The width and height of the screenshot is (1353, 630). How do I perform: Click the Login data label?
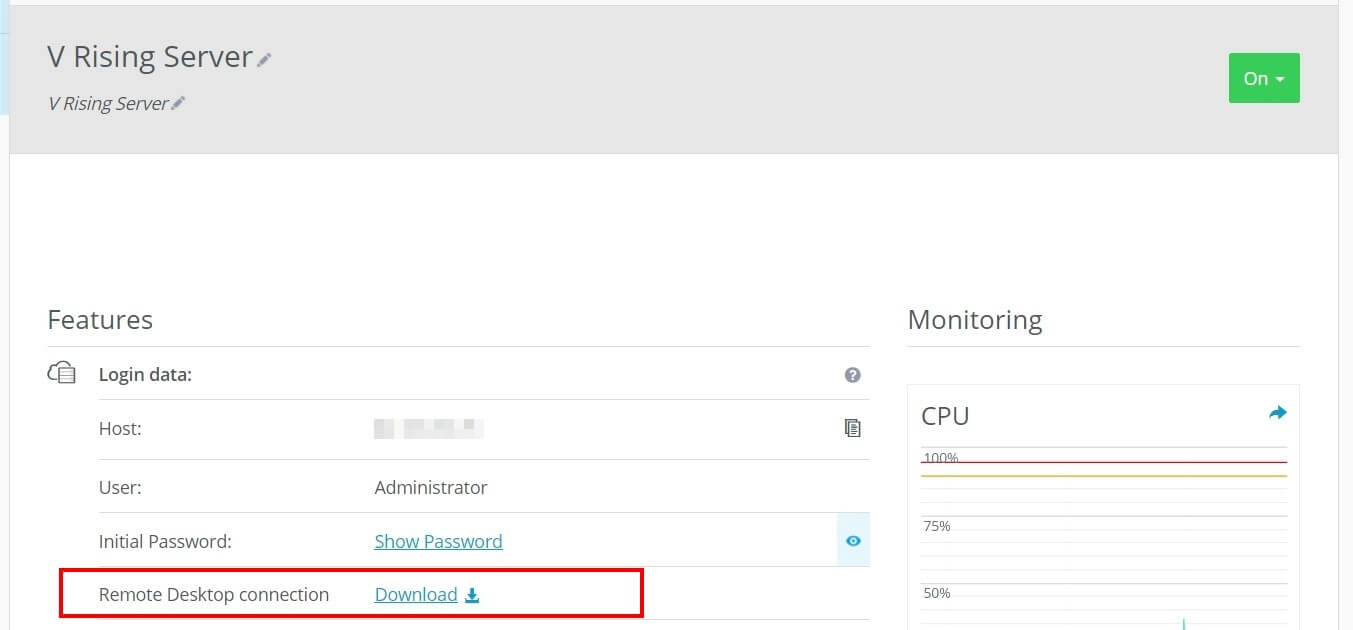coord(145,375)
